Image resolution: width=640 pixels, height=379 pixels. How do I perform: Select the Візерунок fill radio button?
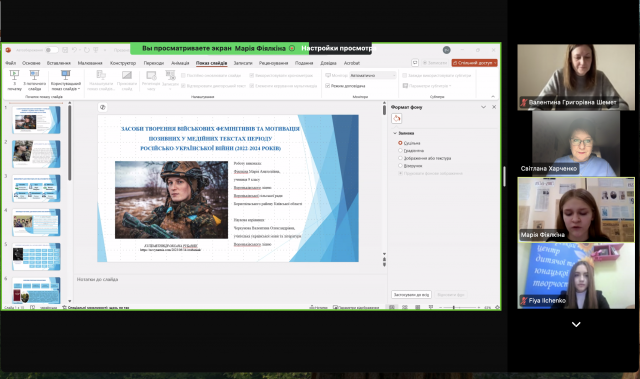tap(400, 166)
